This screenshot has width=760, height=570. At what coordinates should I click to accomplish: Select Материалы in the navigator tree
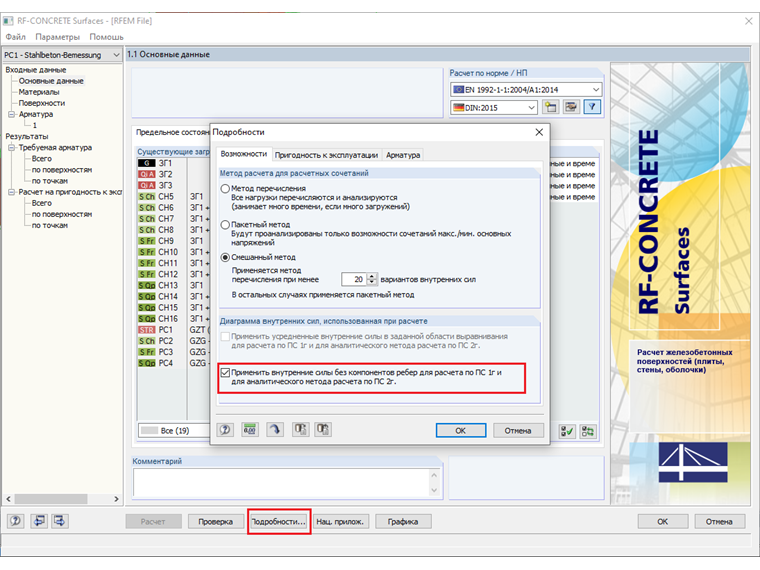point(39,92)
